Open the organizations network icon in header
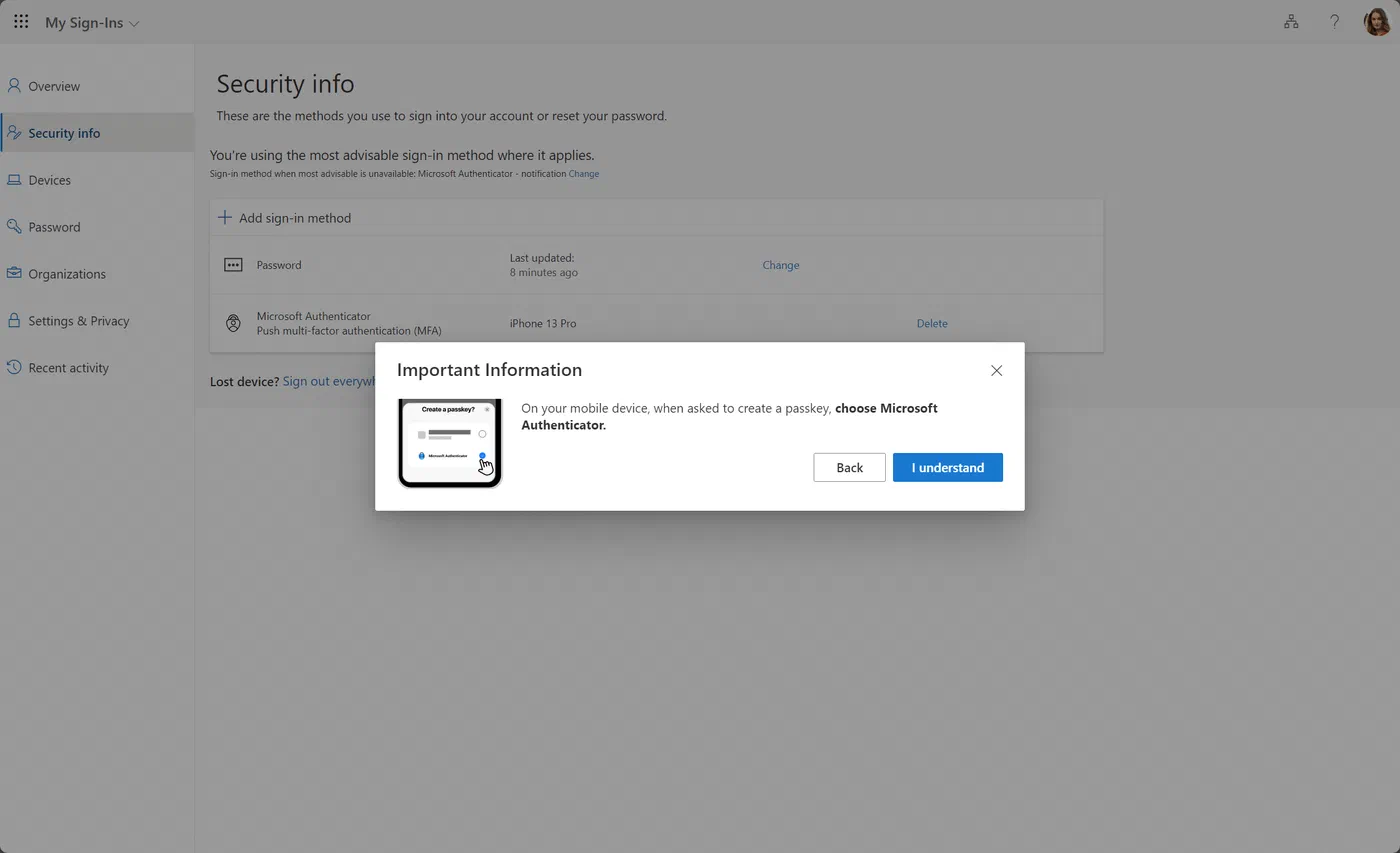The height and width of the screenshot is (853, 1400). pos(1291,21)
